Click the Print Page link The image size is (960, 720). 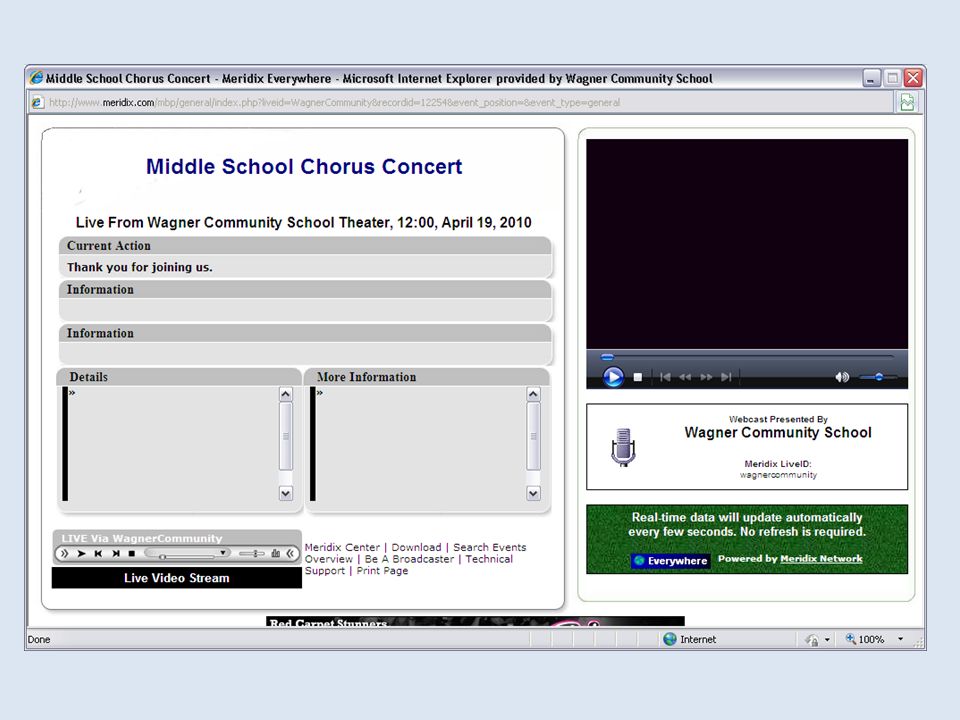click(x=383, y=571)
